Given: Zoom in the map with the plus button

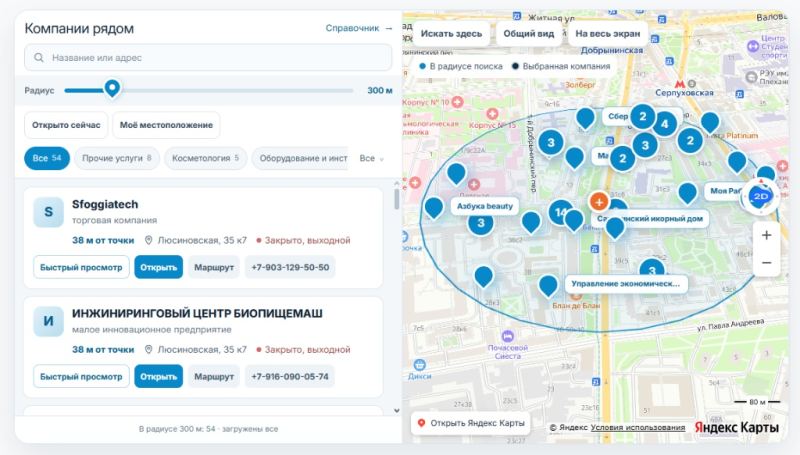Looking at the screenshot, I should [x=766, y=235].
